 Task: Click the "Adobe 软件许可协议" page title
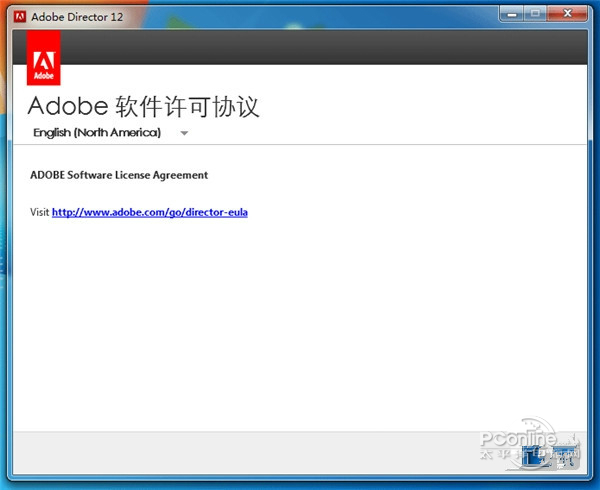(144, 106)
